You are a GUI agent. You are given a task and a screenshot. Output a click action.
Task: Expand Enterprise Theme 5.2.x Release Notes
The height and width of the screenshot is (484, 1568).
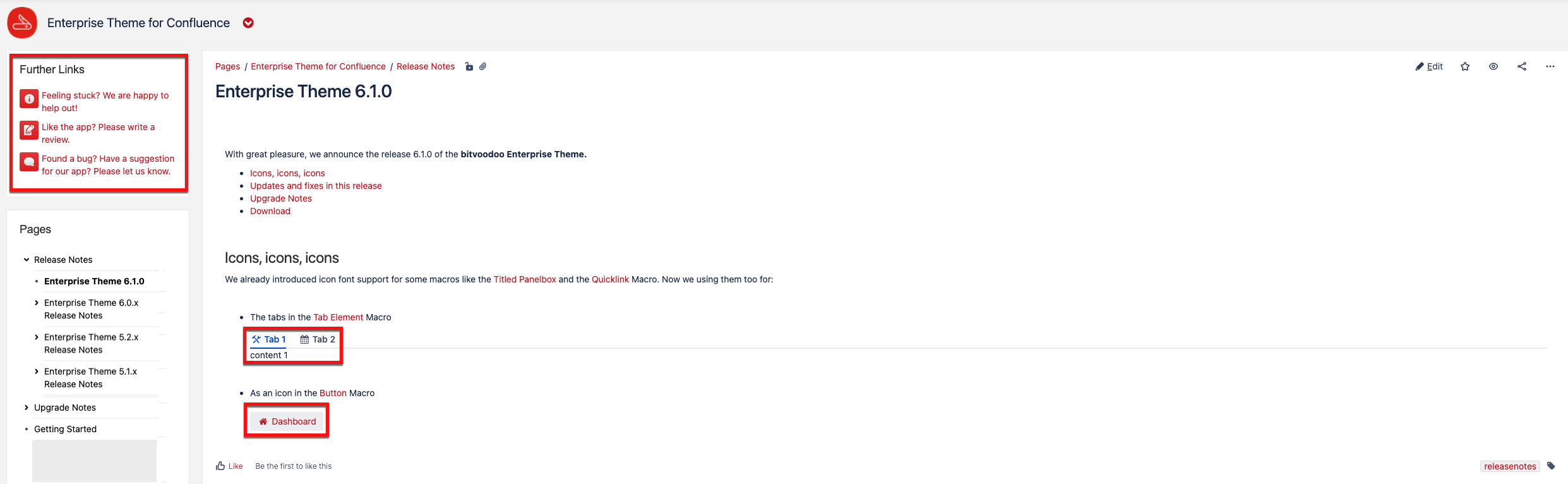click(37, 337)
